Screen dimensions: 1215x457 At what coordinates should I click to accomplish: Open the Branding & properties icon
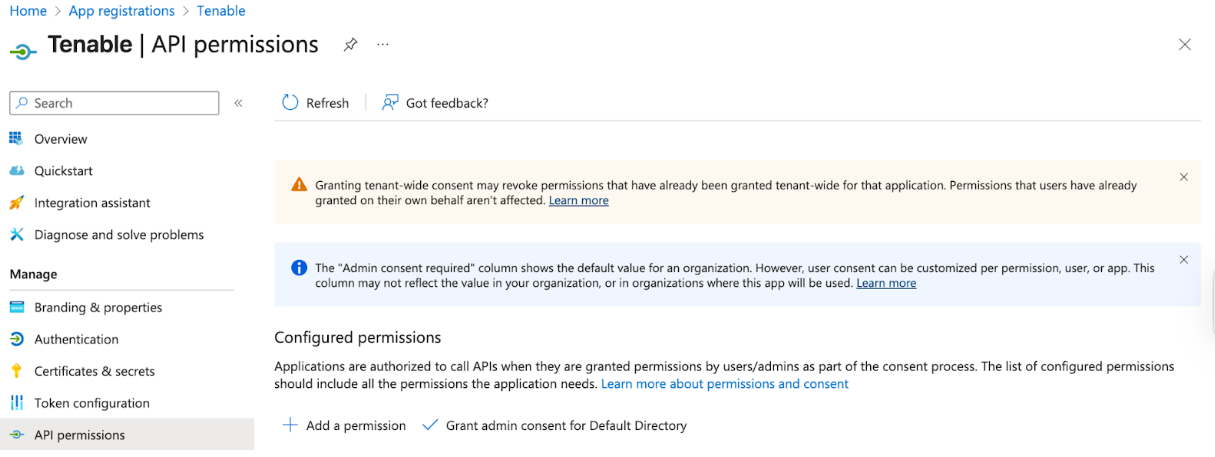point(16,308)
